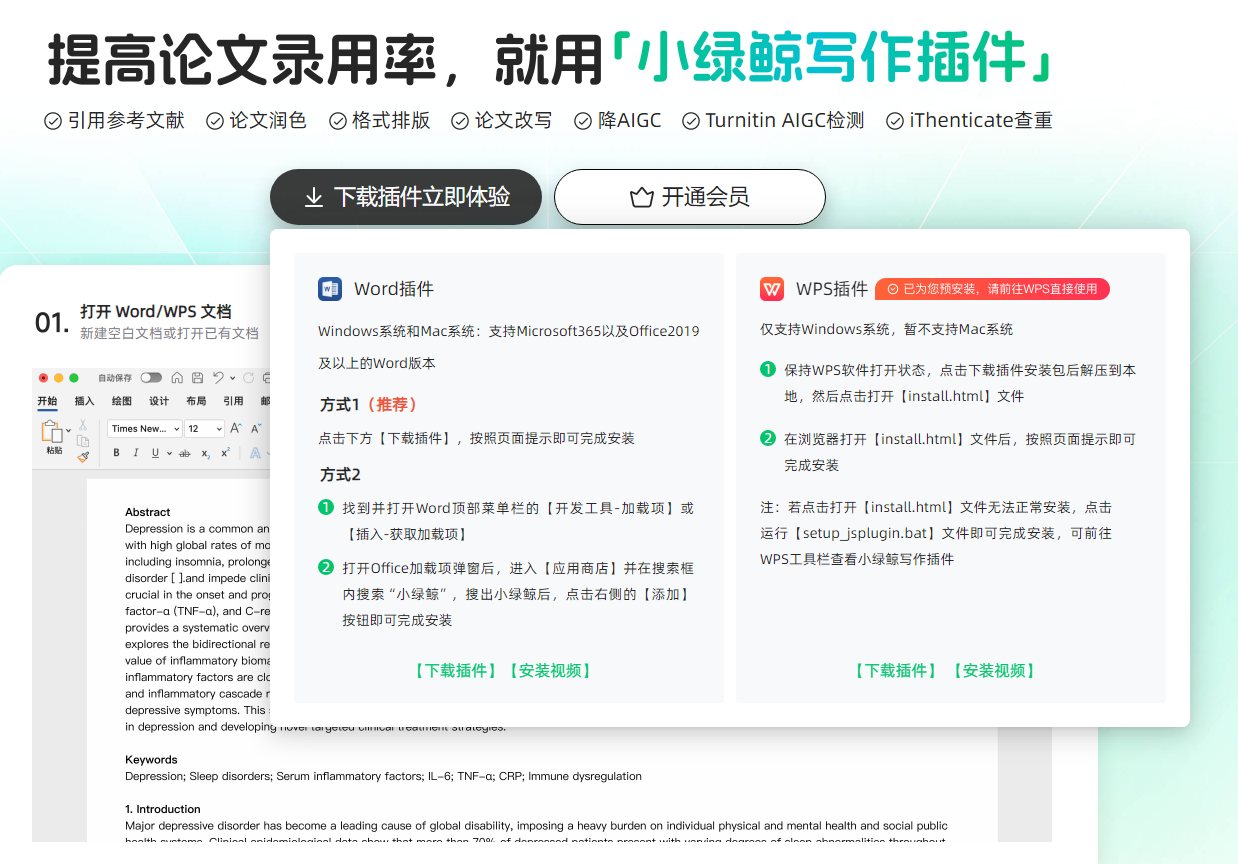Viewport: 1238px width, 864px height.
Task: Click the download icon on the dark button
Action: (x=314, y=197)
